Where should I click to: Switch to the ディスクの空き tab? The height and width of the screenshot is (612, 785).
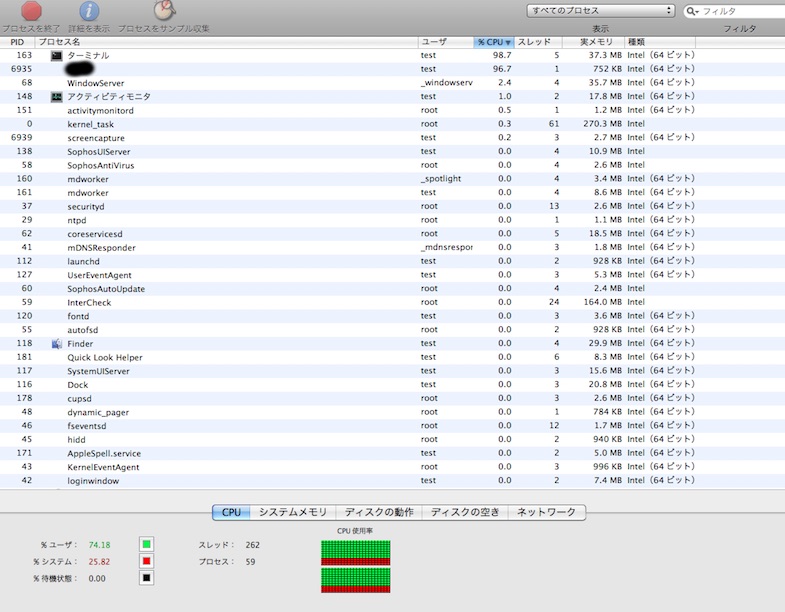click(465, 512)
